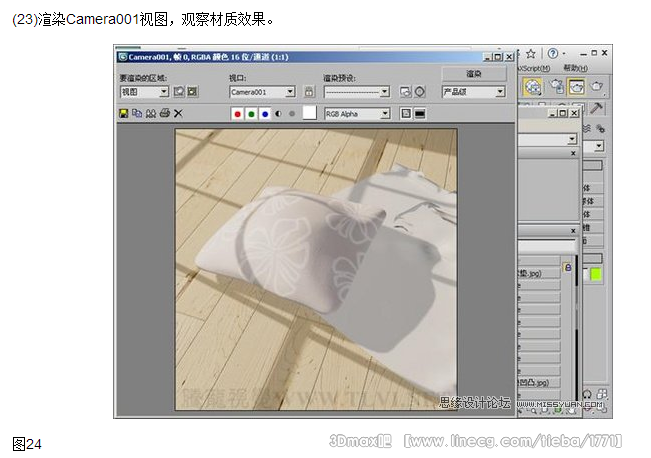Toggle the black frame UI icon
651x458 pixels.
point(420,113)
